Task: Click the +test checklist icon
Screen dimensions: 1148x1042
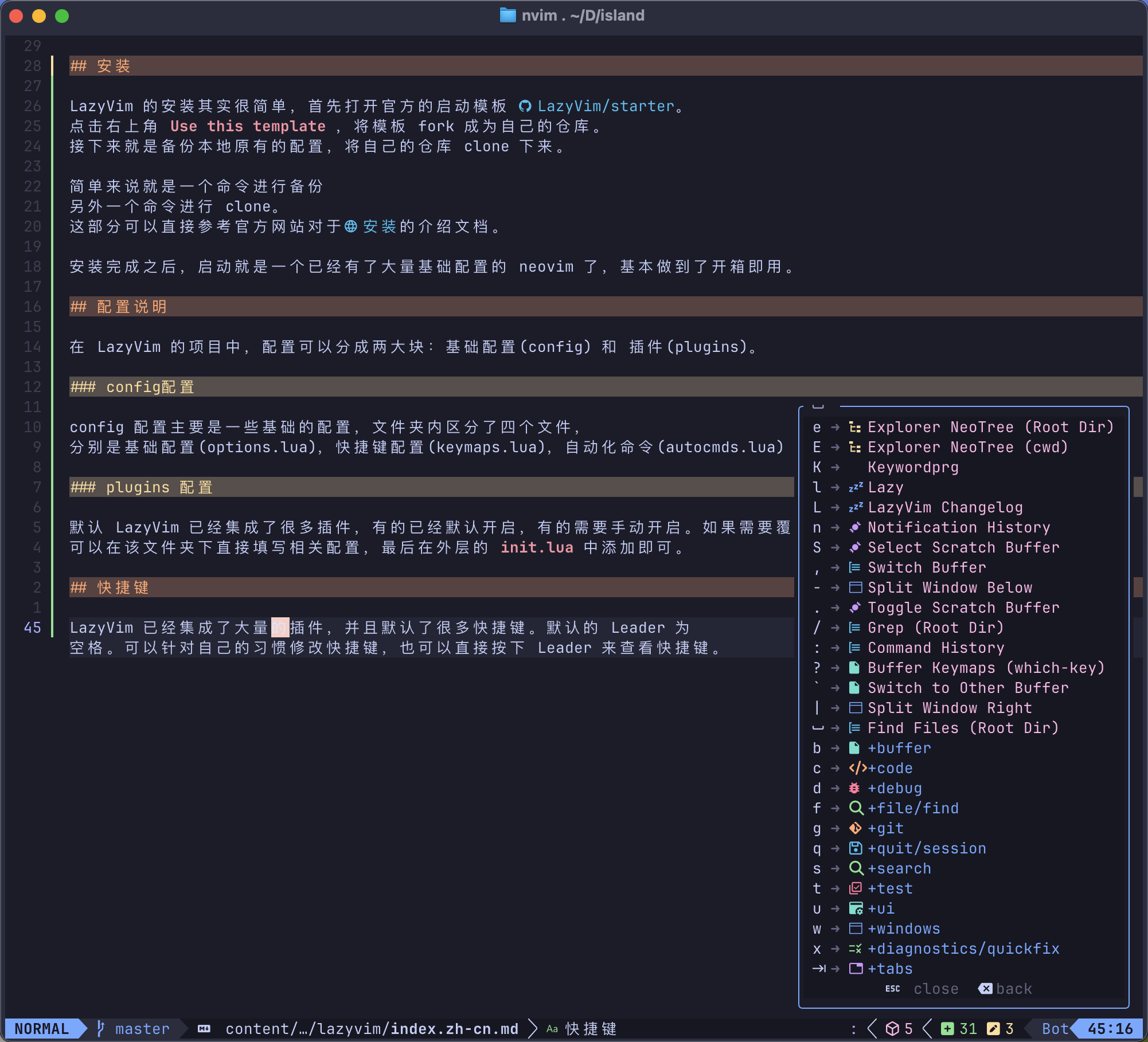Action: (856, 888)
